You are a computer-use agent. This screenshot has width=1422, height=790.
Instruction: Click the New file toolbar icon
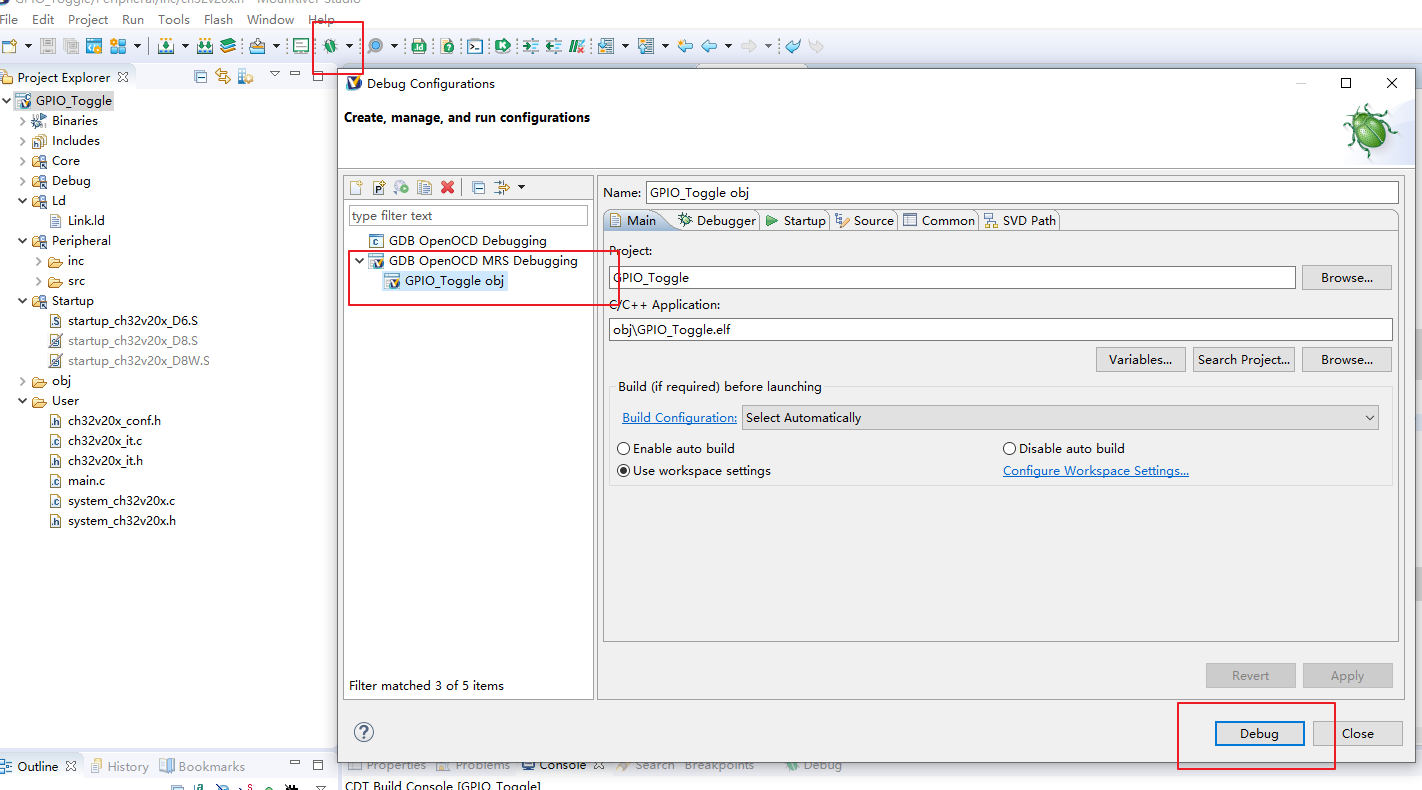(x=9, y=46)
